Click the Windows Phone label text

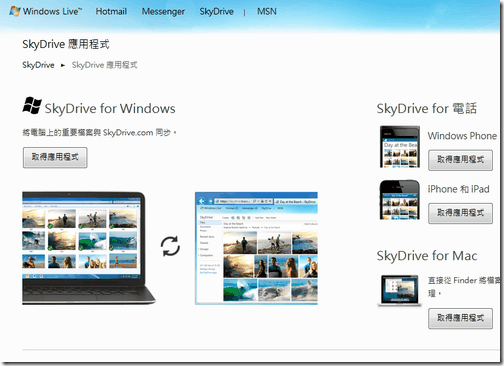(x=462, y=136)
